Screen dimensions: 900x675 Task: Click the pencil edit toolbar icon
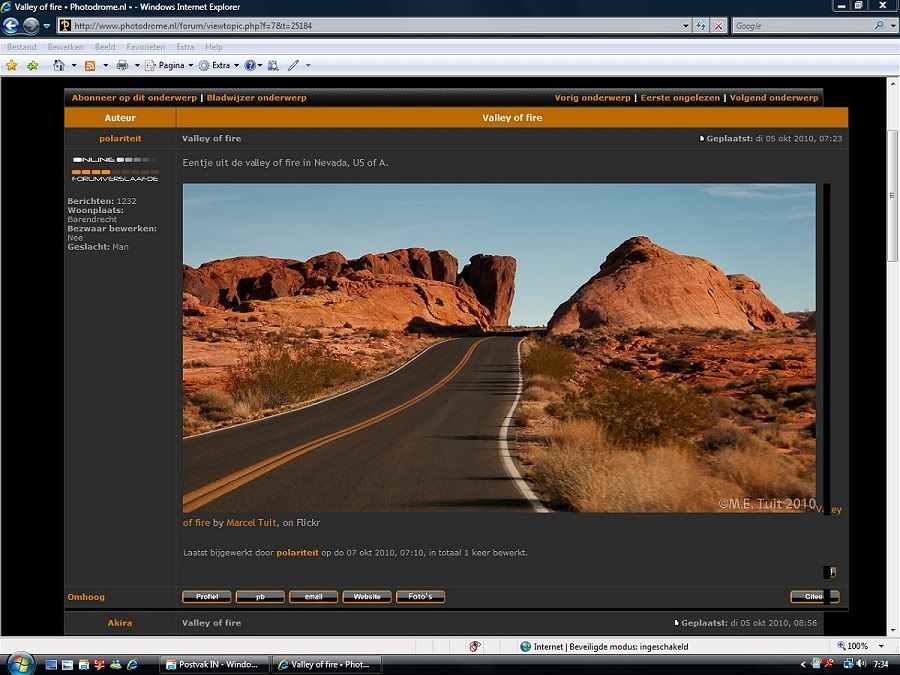point(293,65)
